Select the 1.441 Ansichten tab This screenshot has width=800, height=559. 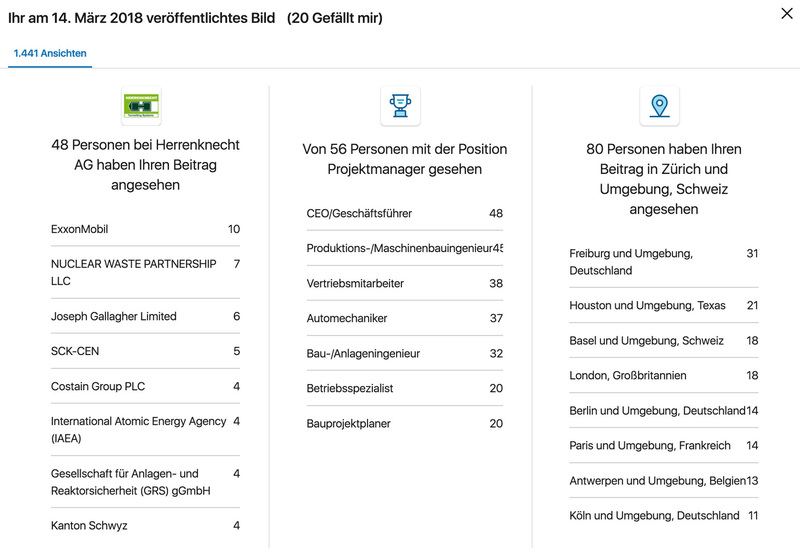pyautogui.click(x=50, y=53)
